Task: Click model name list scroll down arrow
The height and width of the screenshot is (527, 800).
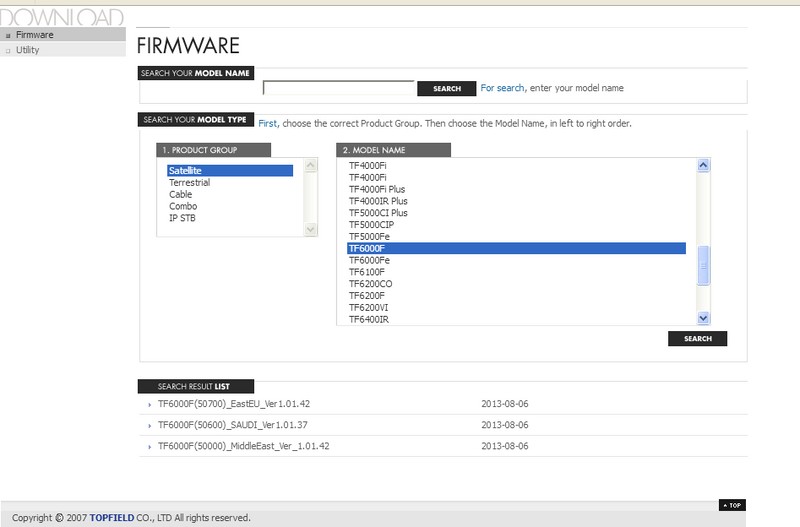Action: pos(703,318)
